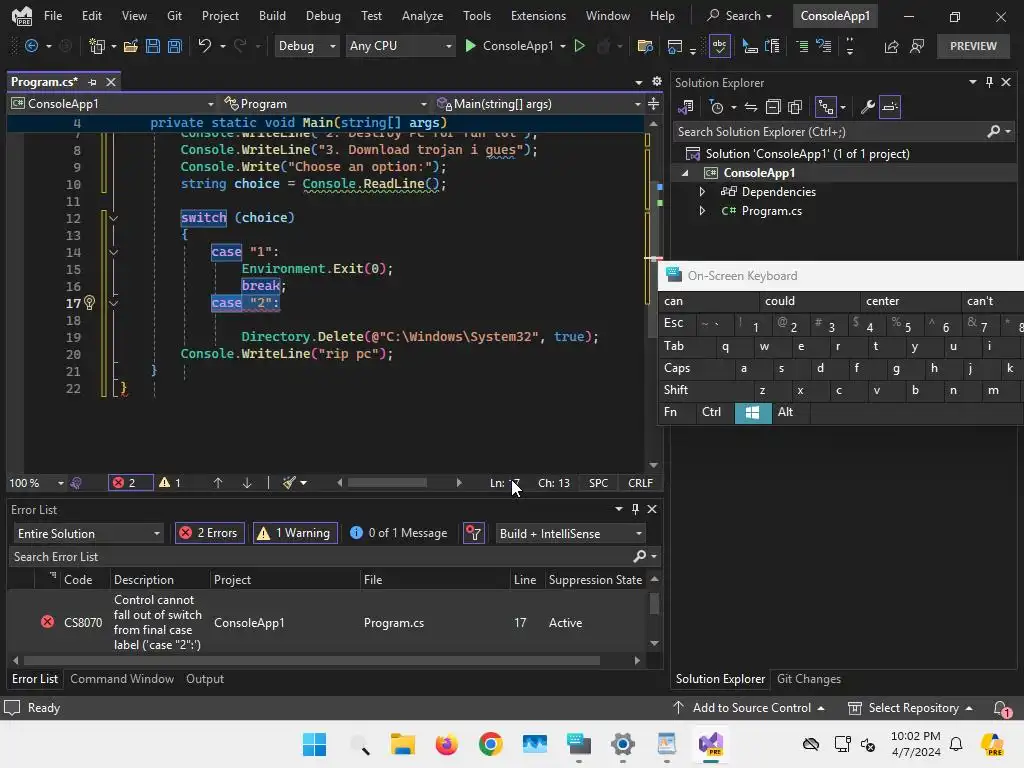Screen dimensions: 1024x768
Task: Toggle the Preview Selected Items icon in Solution Explorer
Action: (x=890, y=107)
